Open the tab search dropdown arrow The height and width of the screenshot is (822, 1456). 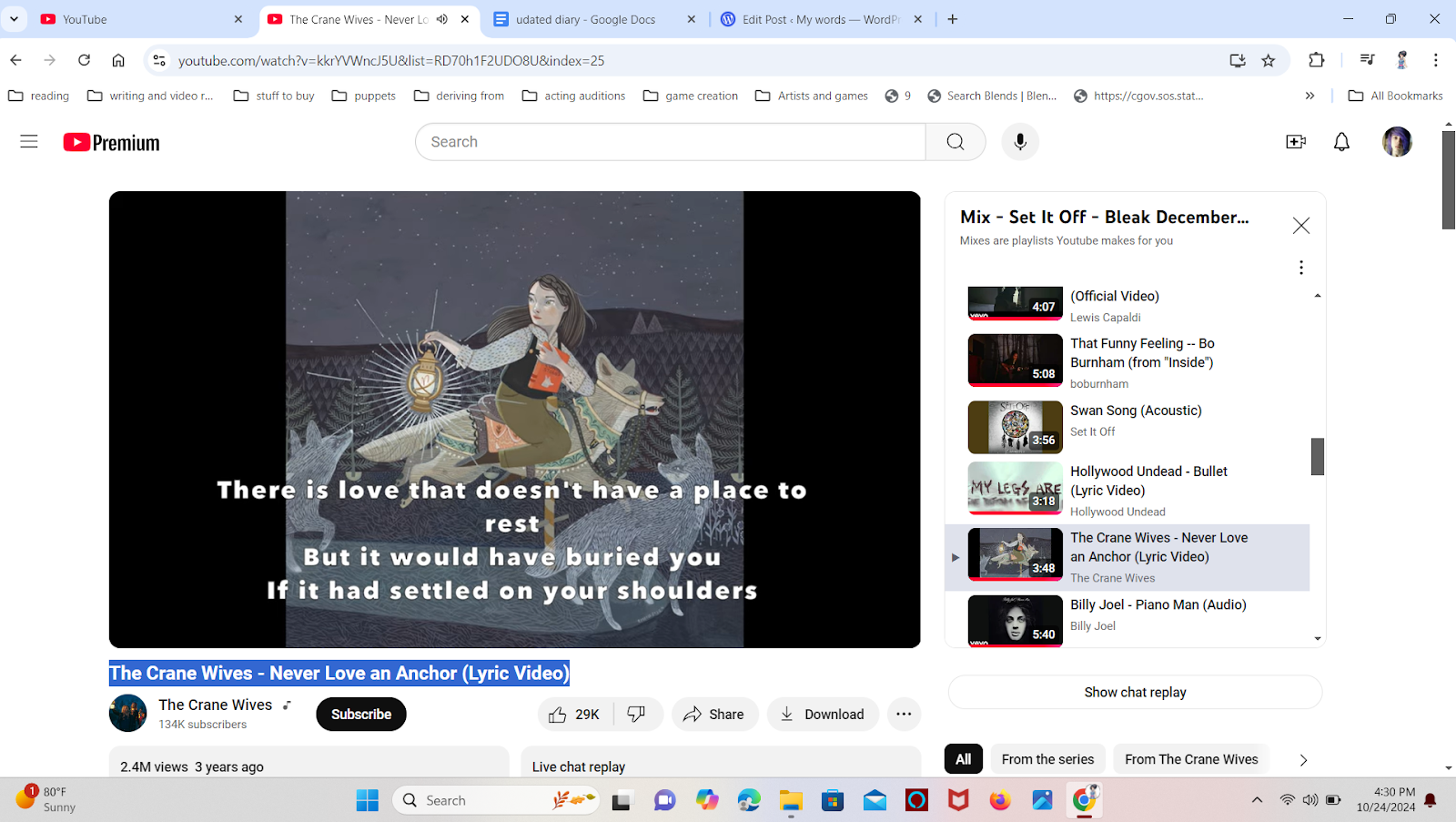pos(14,19)
